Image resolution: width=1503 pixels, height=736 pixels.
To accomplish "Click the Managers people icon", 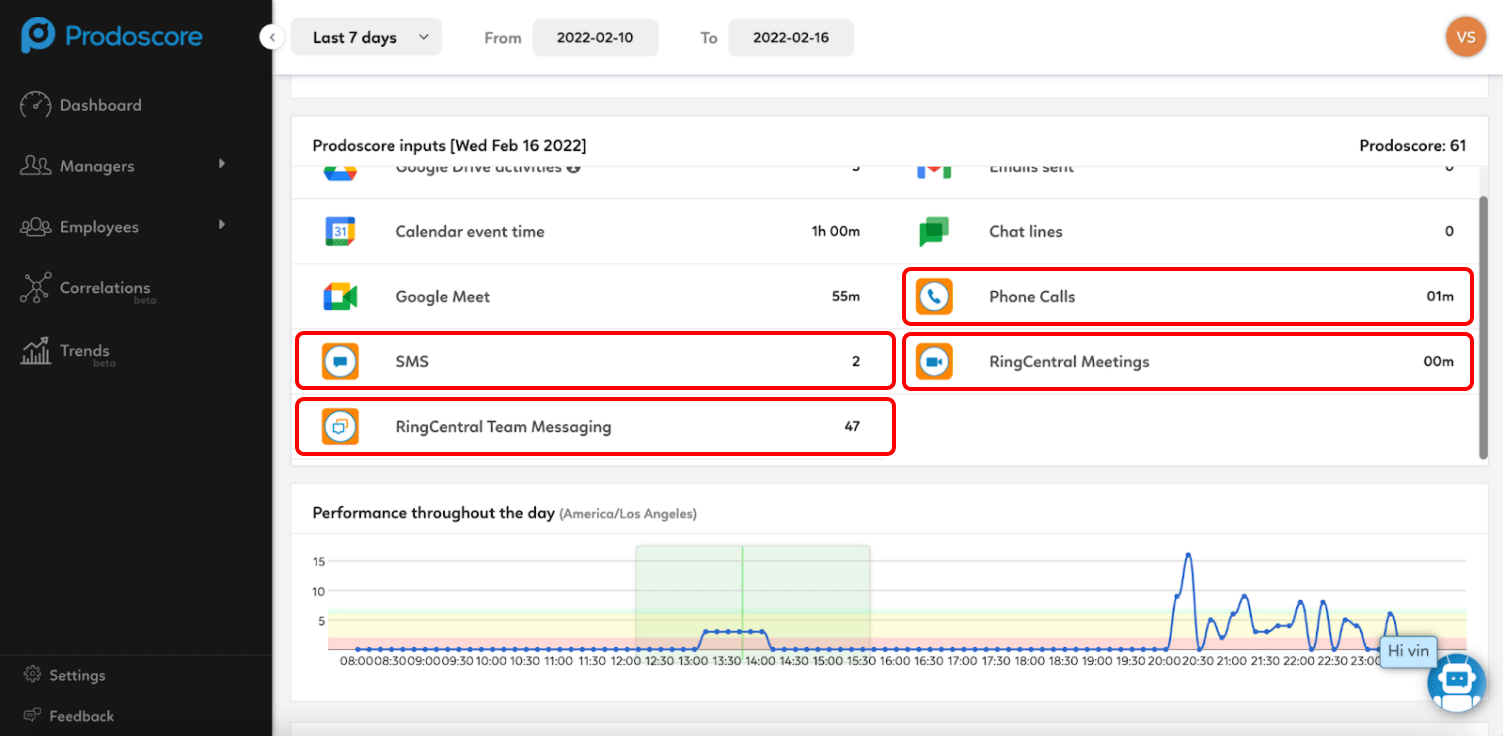I will coord(36,166).
